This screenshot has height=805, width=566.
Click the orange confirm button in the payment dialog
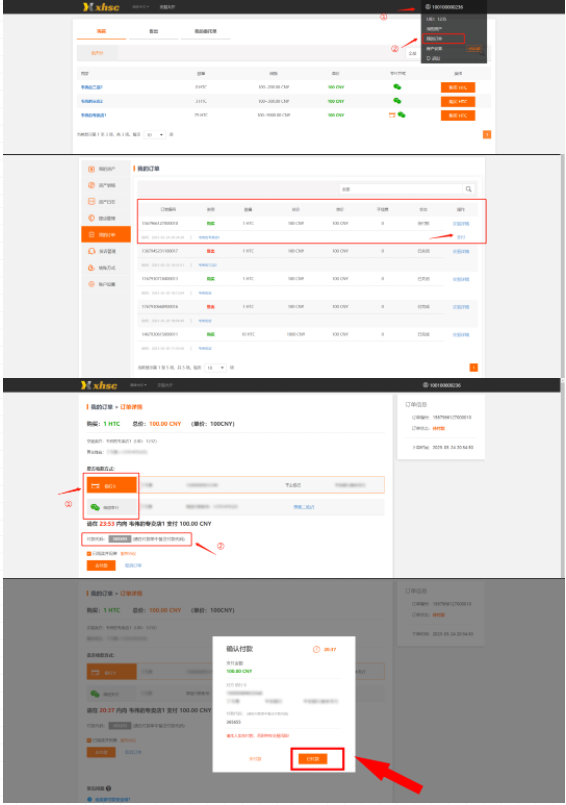[x=313, y=759]
